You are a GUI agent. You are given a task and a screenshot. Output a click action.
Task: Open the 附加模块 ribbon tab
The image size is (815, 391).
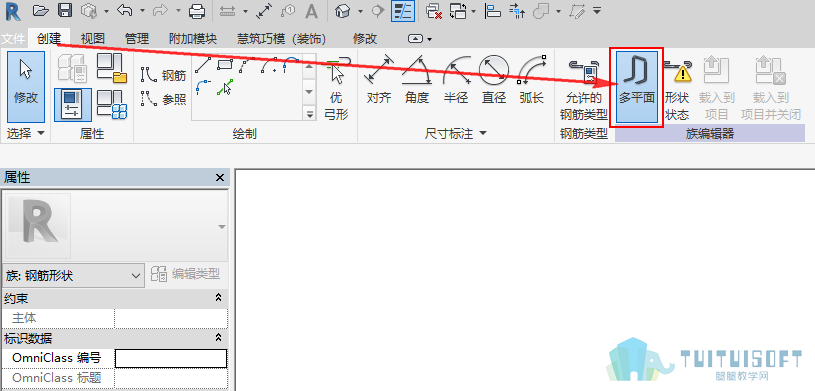[x=193, y=38]
